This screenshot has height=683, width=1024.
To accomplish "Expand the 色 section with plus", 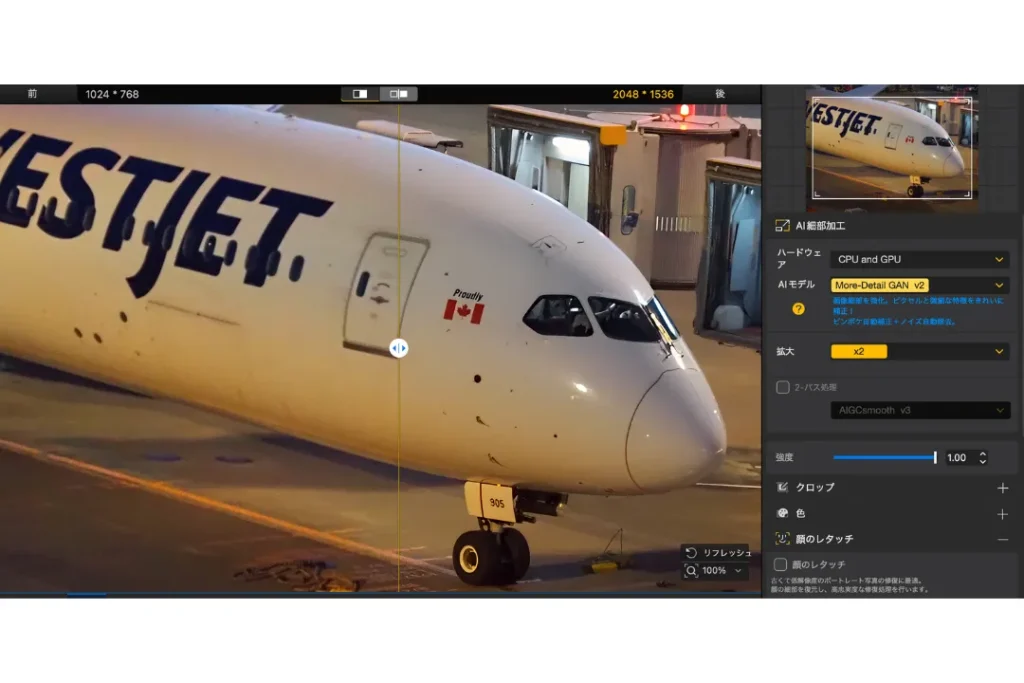I will pyautogui.click(x=1002, y=515).
